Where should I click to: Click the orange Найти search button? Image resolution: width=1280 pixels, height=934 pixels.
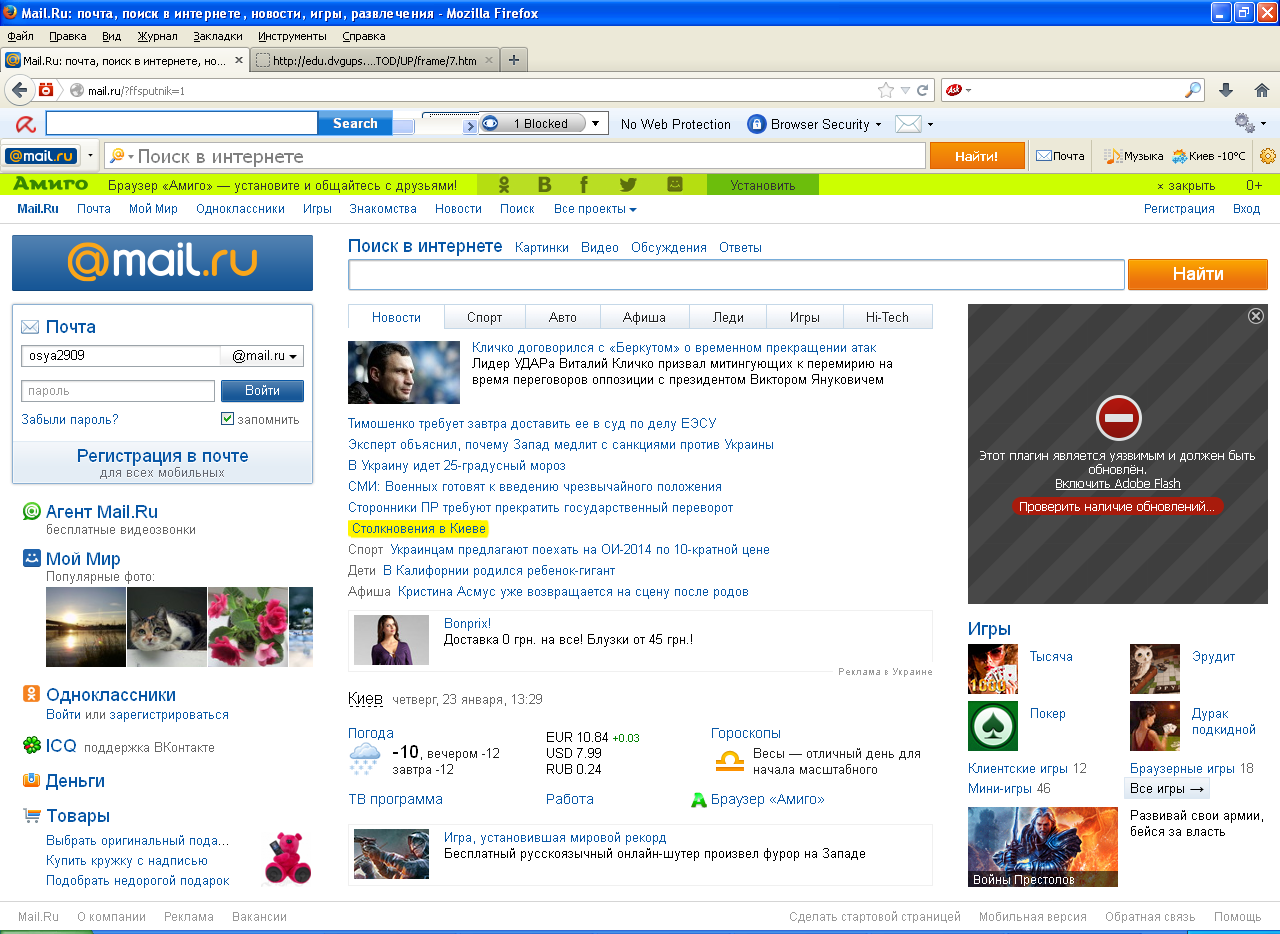pyautogui.click(x=1198, y=274)
